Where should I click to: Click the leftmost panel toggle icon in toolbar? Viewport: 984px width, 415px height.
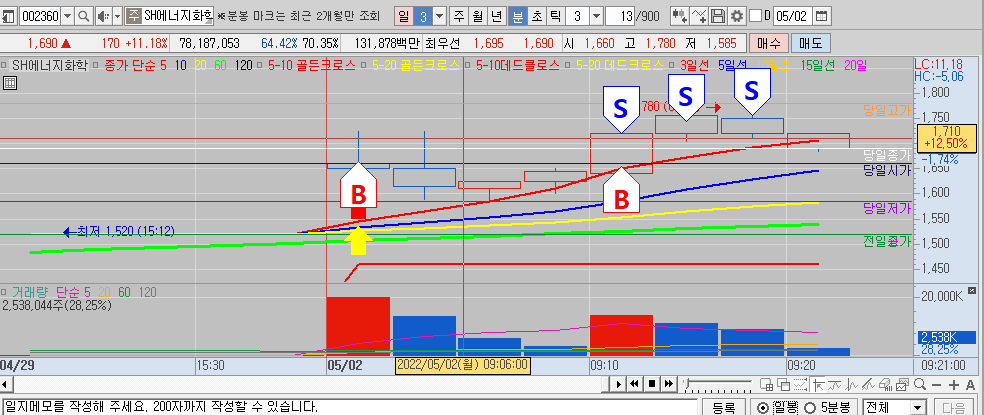[8, 16]
